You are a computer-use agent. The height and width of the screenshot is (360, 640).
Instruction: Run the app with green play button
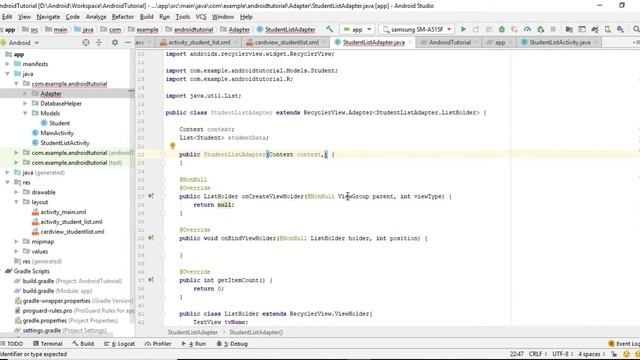tap(463, 29)
